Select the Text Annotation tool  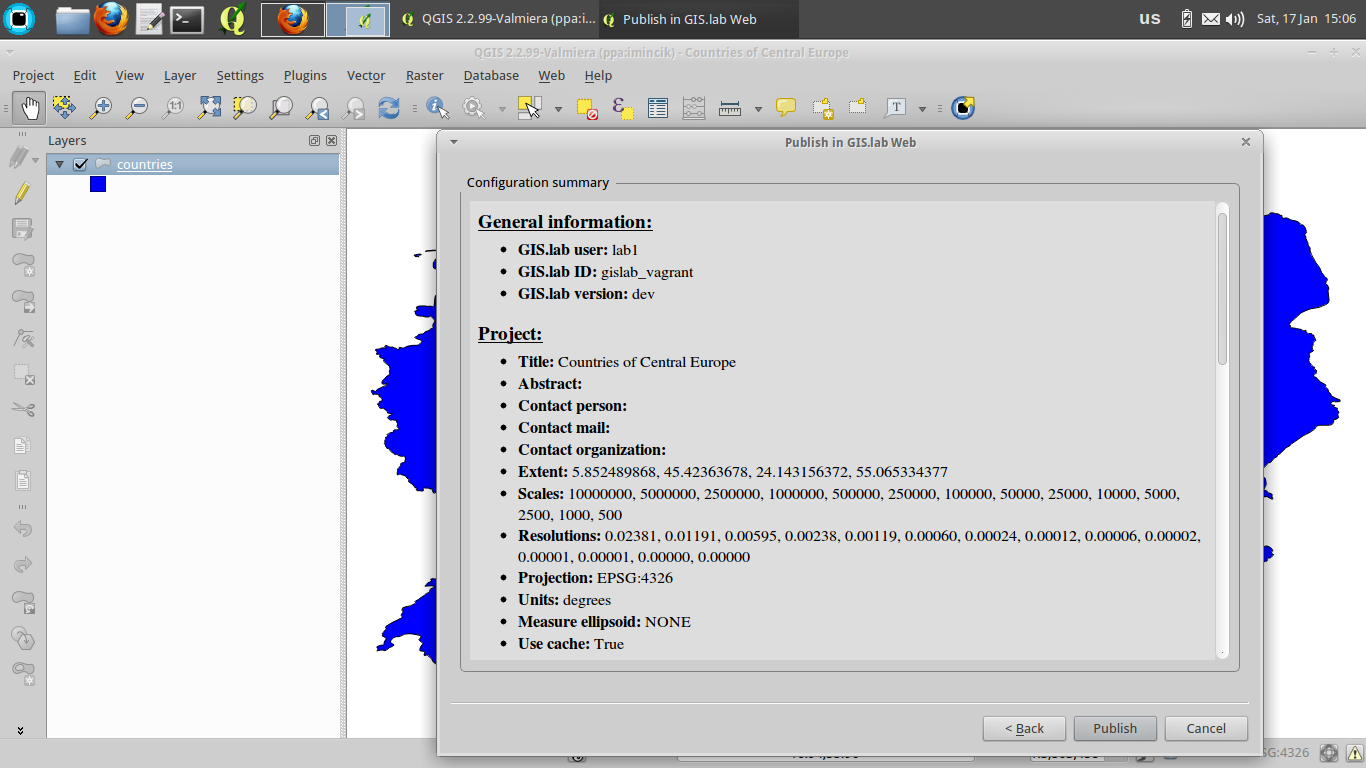point(896,108)
